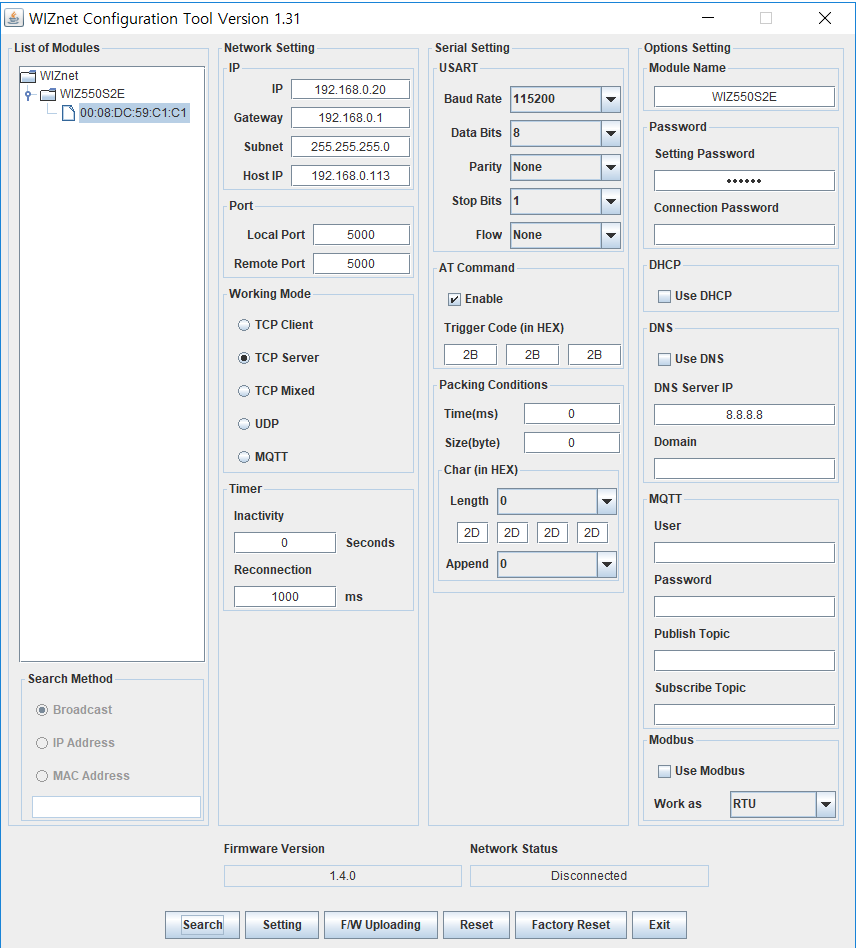Click the DNS Server IP field

(x=744, y=415)
